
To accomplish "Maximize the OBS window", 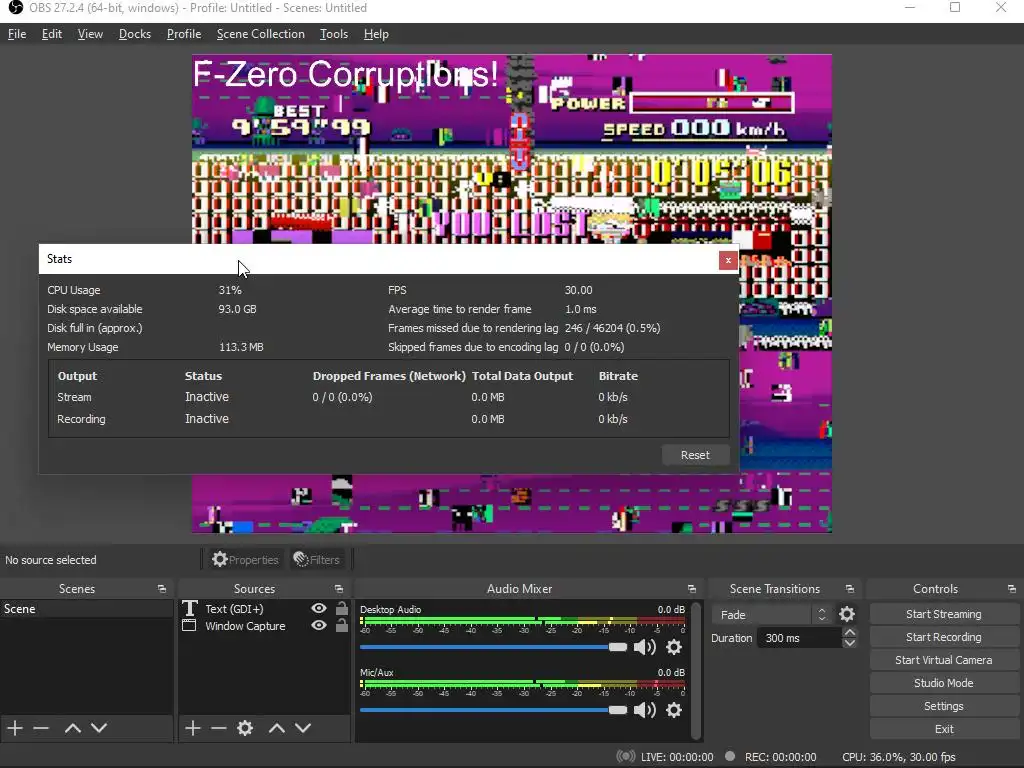I will [x=955, y=8].
